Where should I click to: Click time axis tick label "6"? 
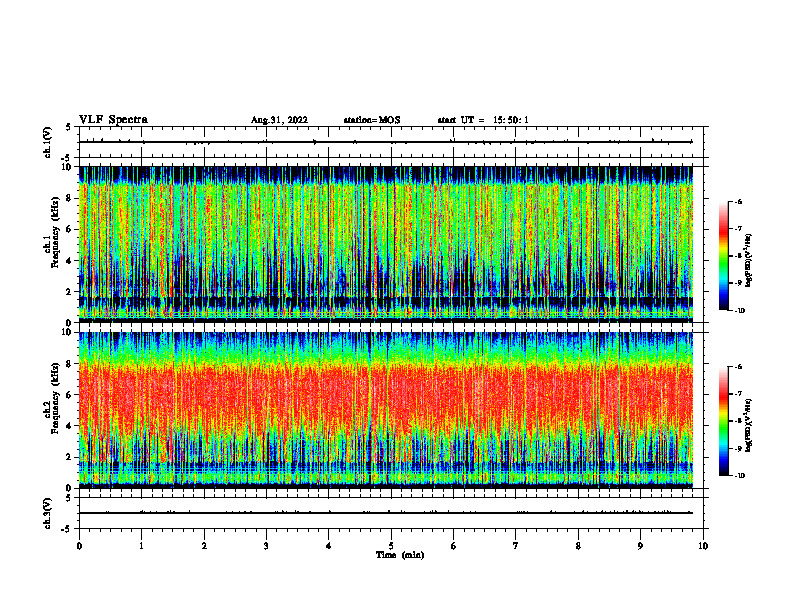(x=454, y=546)
